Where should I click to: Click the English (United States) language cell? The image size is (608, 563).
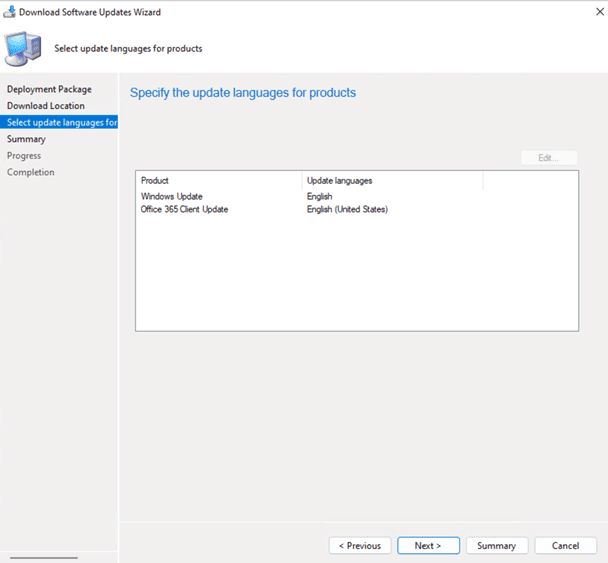pyautogui.click(x=347, y=209)
